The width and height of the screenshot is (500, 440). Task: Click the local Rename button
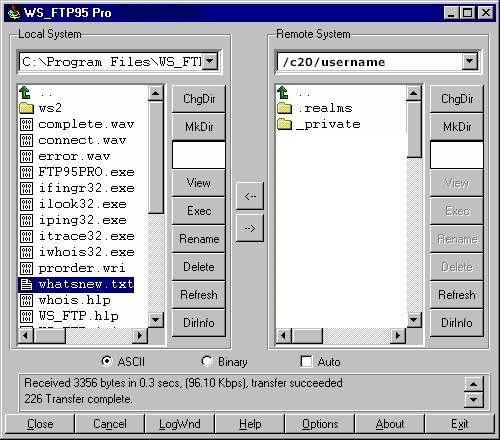[x=199, y=239]
